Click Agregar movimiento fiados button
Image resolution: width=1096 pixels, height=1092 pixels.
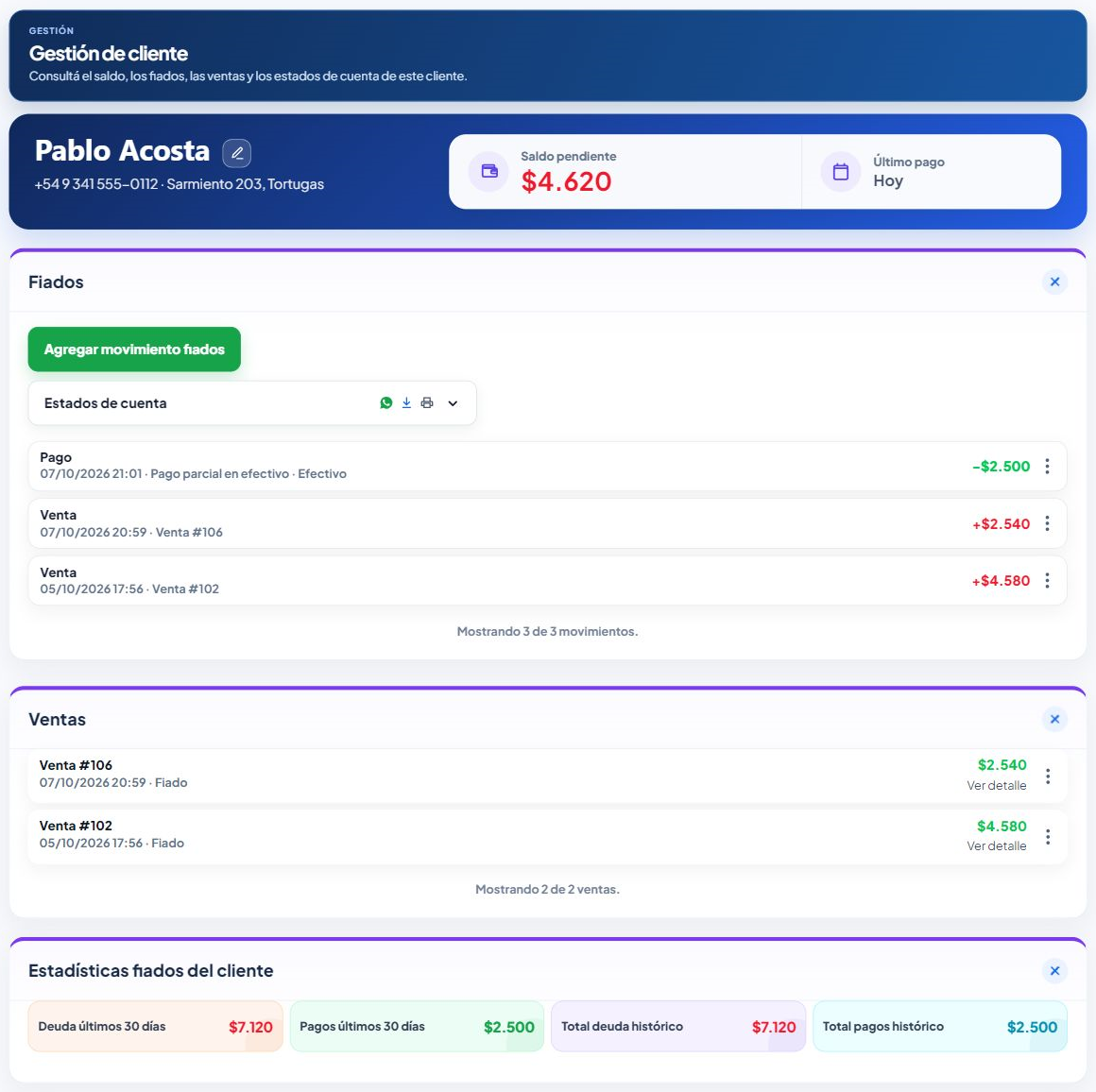134,350
